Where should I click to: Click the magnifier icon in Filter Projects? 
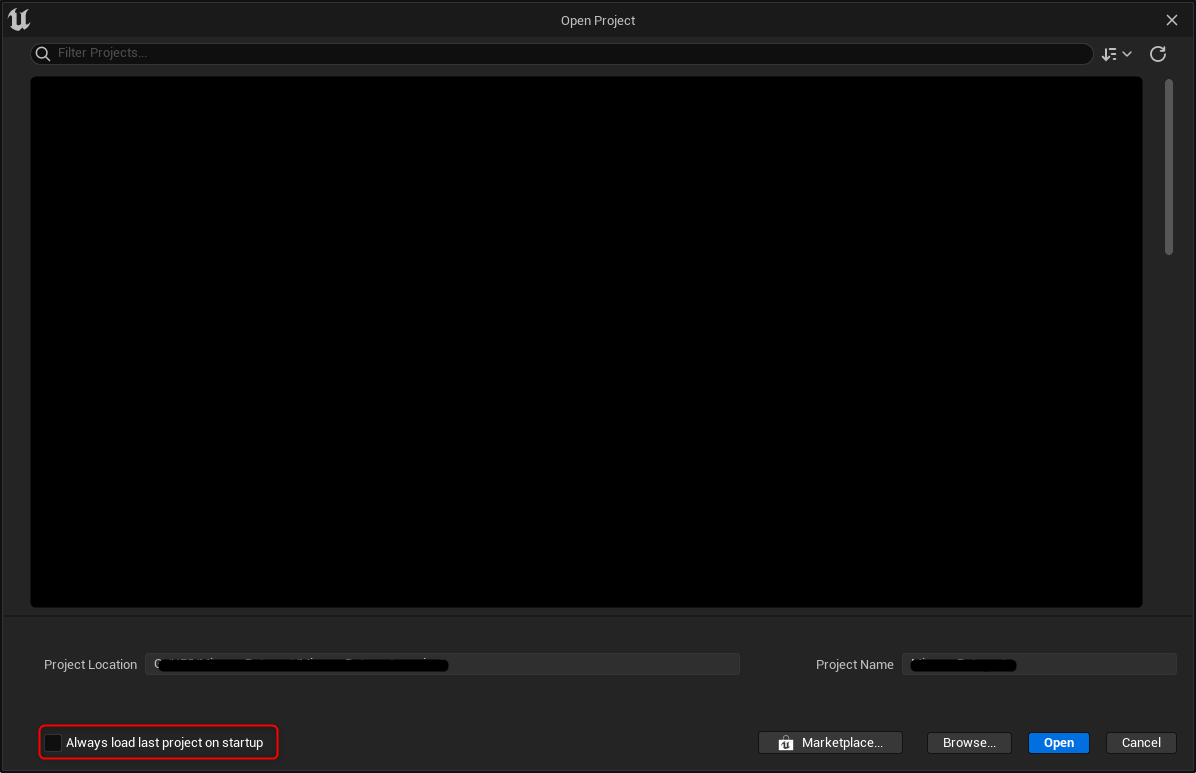pyautogui.click(x=43, y=53)
